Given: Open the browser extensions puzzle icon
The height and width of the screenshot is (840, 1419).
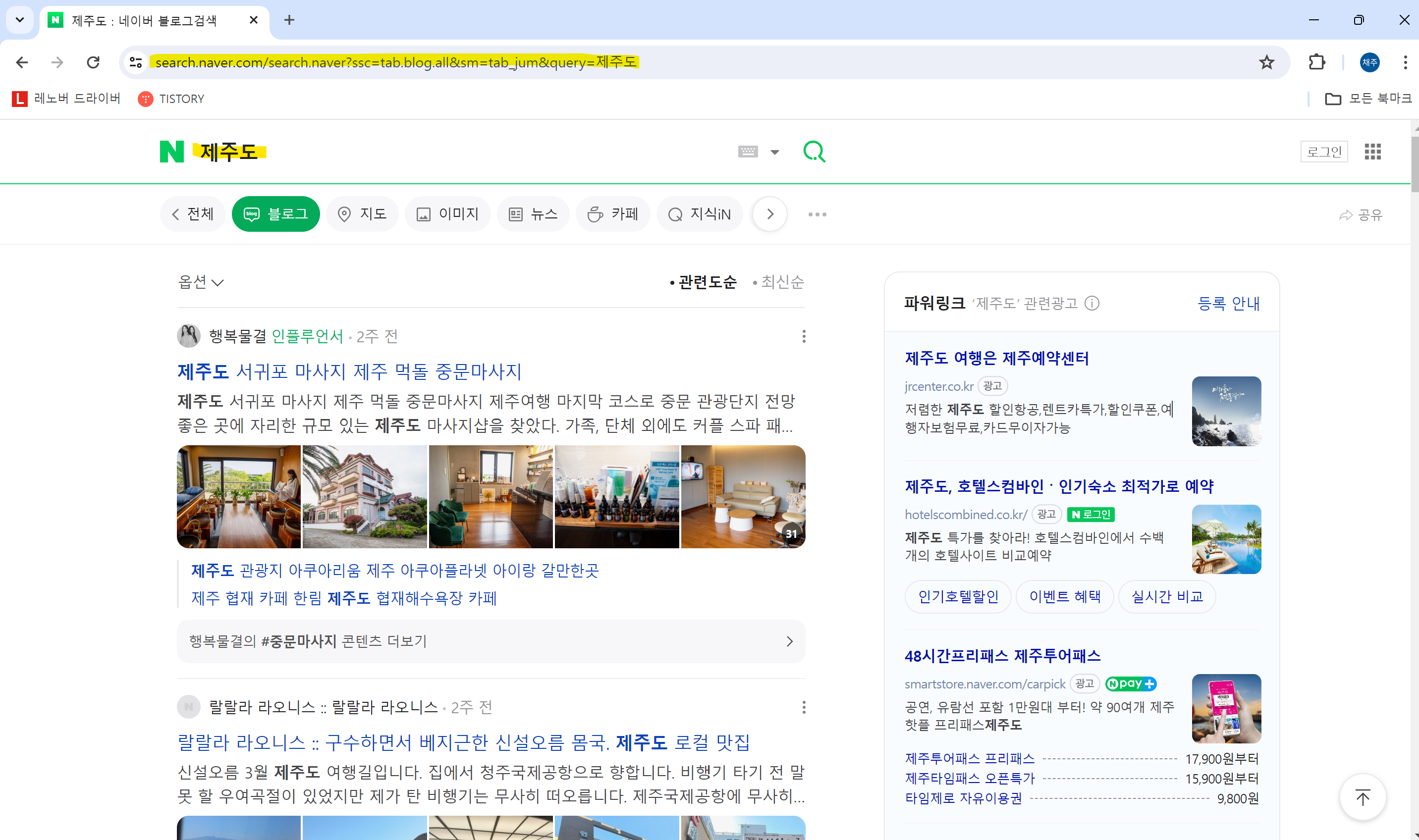Looking at the screenshot, I should [x=1316, y=62].
